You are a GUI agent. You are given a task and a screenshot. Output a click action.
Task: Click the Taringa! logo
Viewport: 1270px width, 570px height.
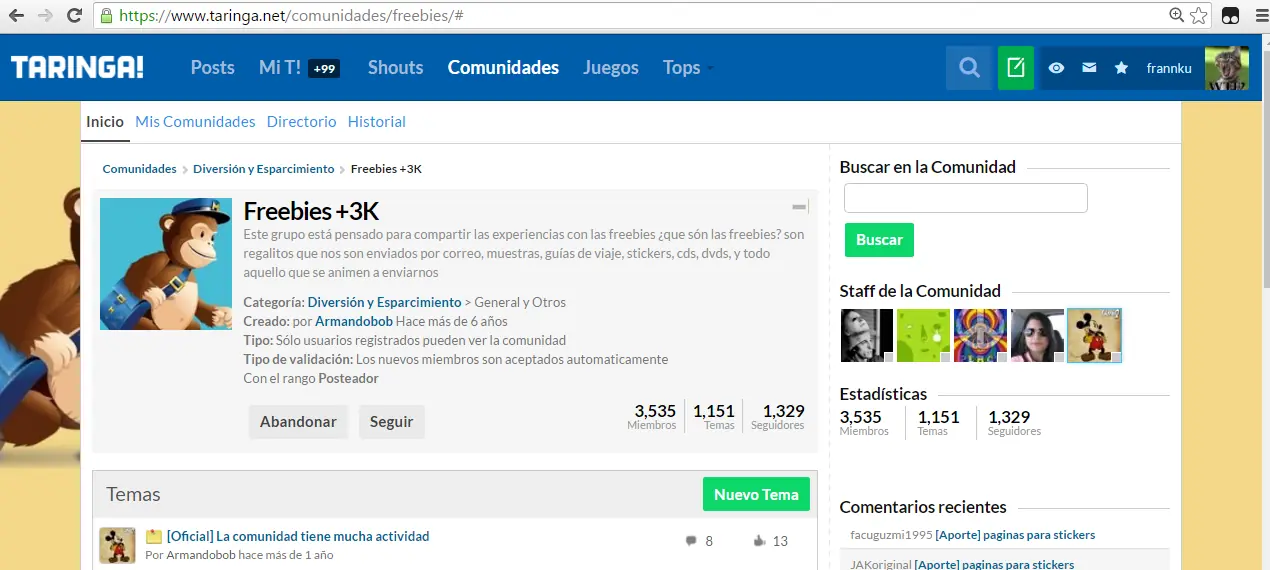coord(77,67)
